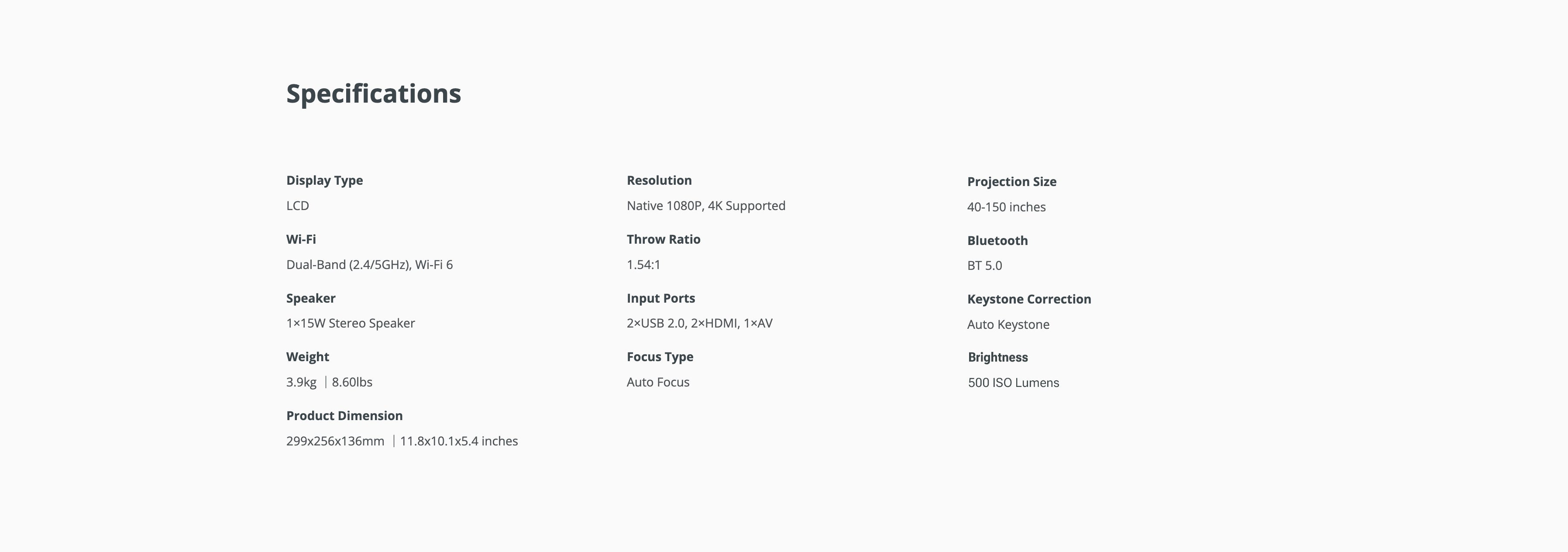This screenshot has width=1568, height=552.
Task: Click the Wi-Fi spec label
Action: pyautogui.click(x=301, y=239)
